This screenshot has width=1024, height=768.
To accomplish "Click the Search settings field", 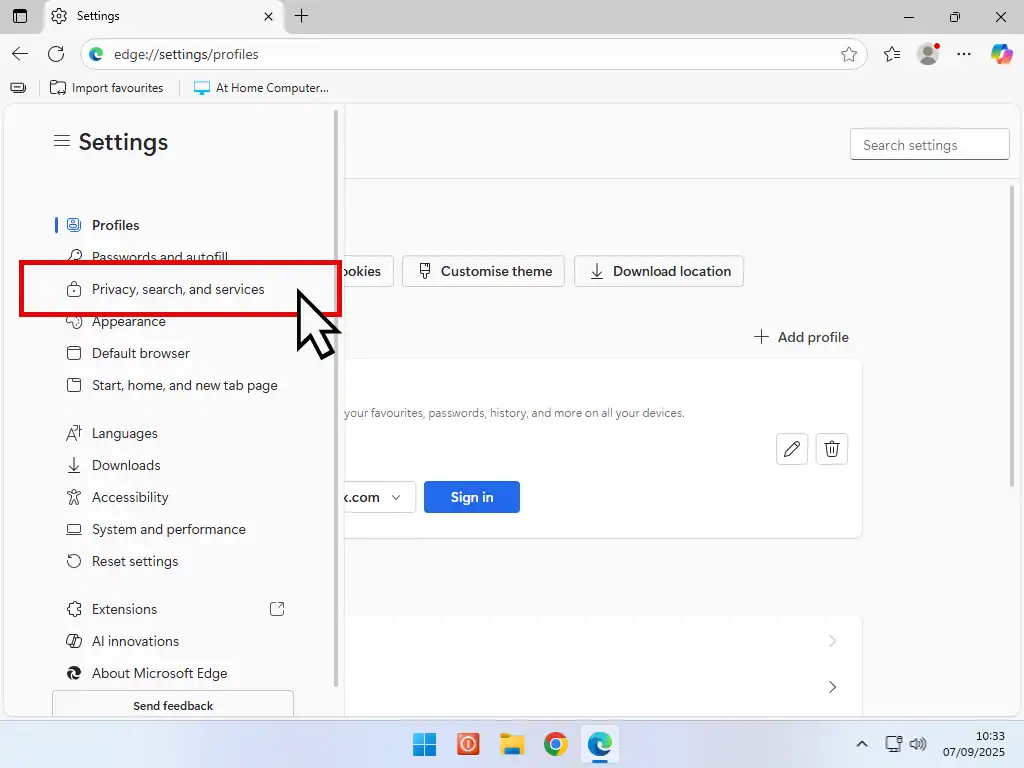I will point(929,145).
